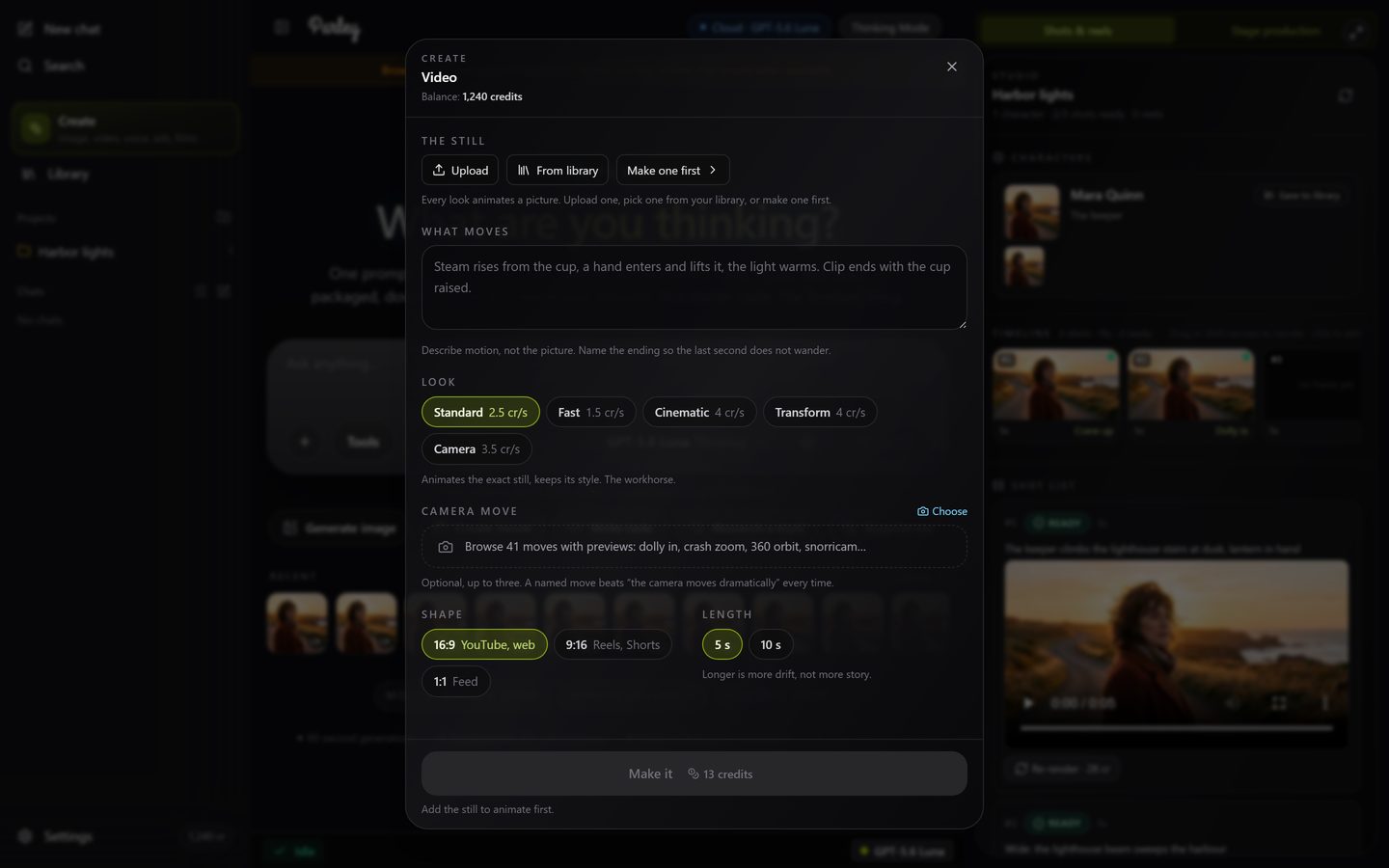Viewport: 1389px width, 868px height.
Task: Choose the 16:9 YouTube, web shape
Action: [484, 644]
